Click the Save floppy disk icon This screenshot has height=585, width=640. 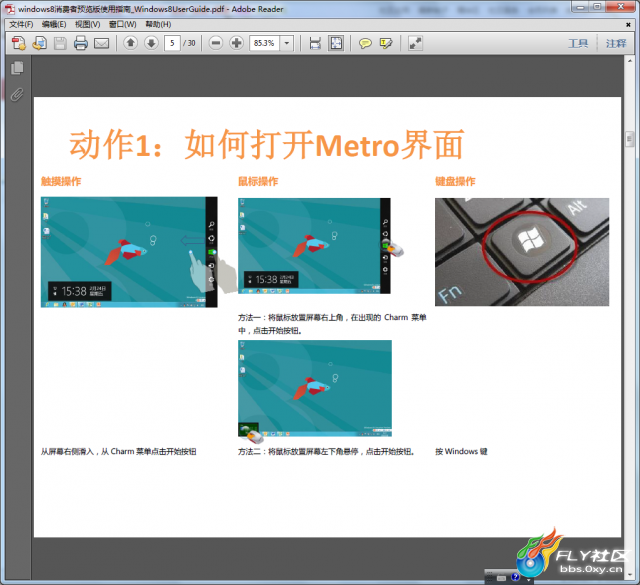(60, 43)
